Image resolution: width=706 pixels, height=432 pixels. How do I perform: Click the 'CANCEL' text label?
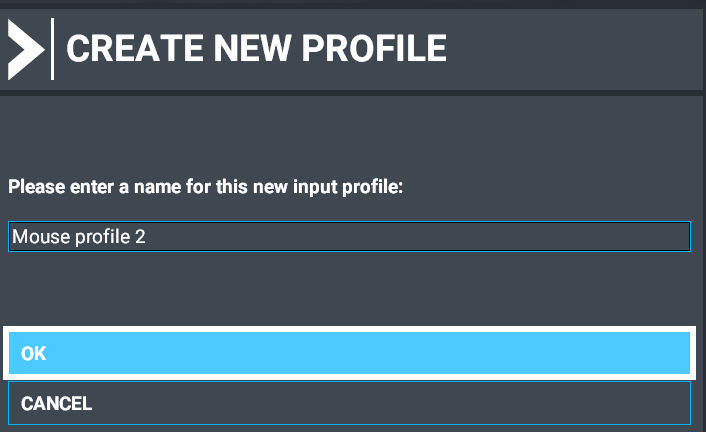point(56,404)
